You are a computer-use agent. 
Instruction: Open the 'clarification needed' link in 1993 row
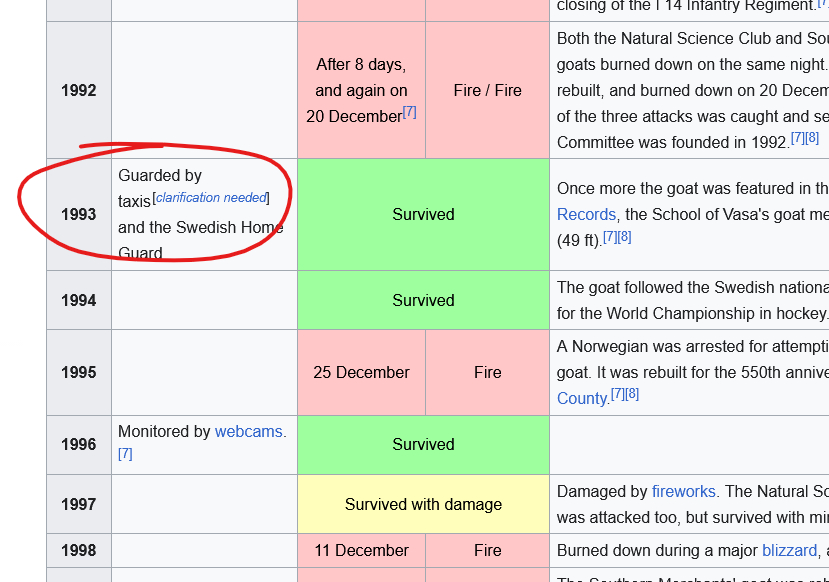[212, 198]
